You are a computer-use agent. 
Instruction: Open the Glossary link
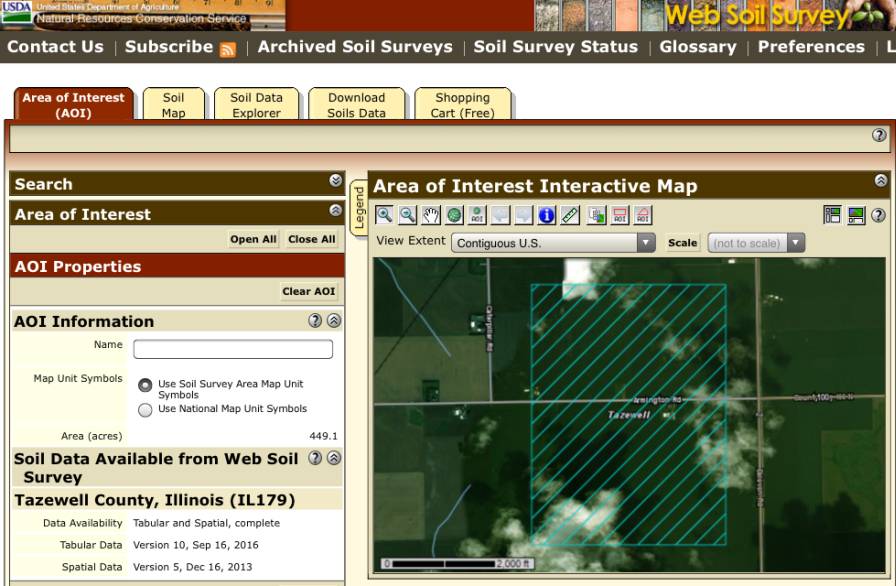(x=697, y=46)
